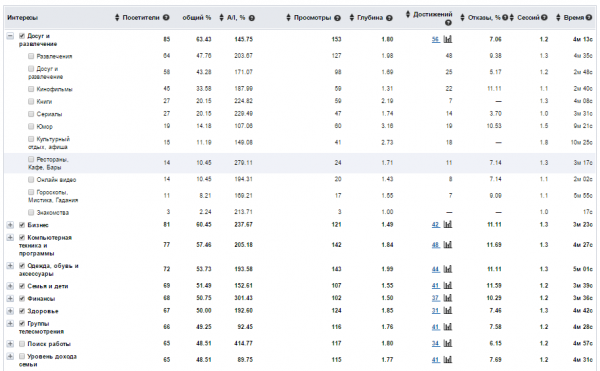Check the Знакомства checkbox
The height and width of the screenshot is (371, 600).
31,212
